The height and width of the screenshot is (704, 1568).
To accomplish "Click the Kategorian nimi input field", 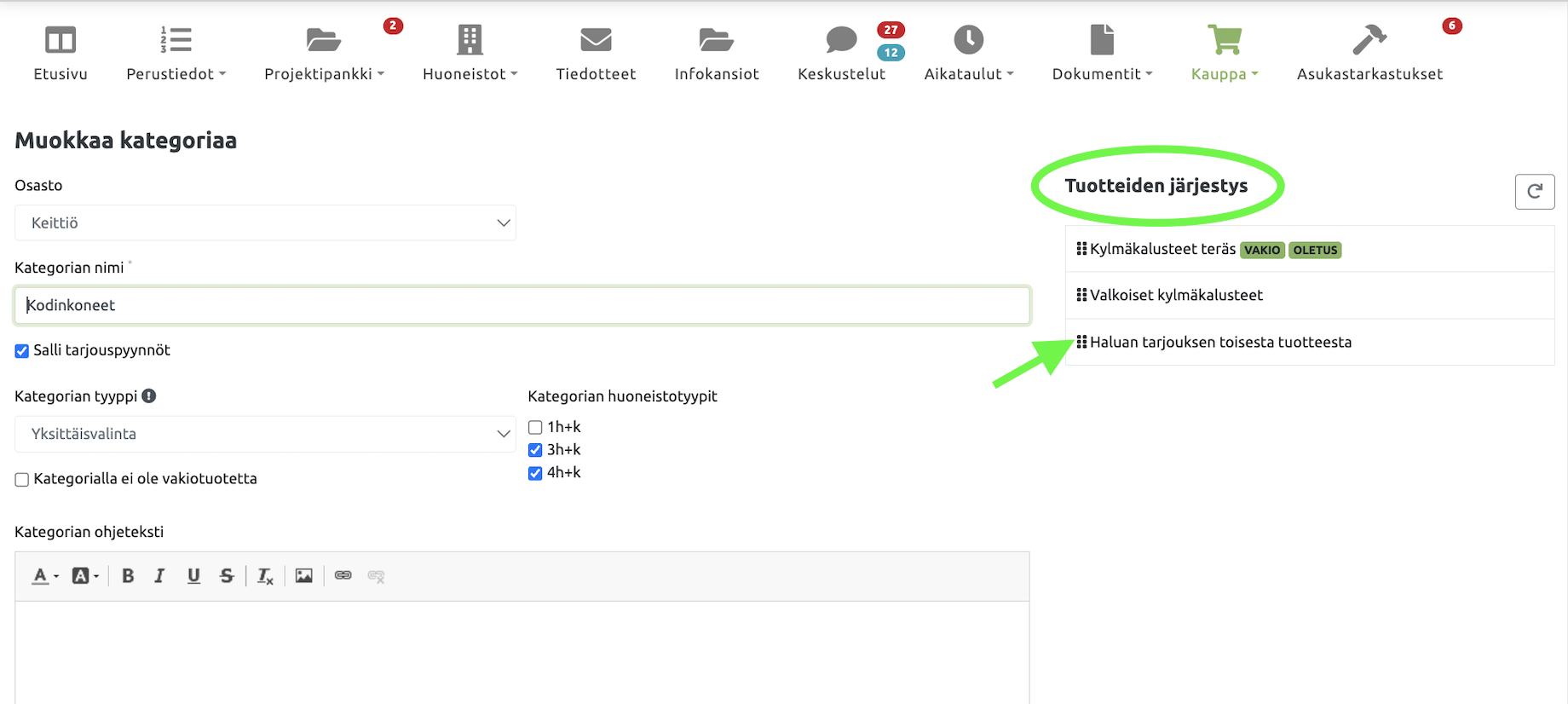I will pos(522,305).
